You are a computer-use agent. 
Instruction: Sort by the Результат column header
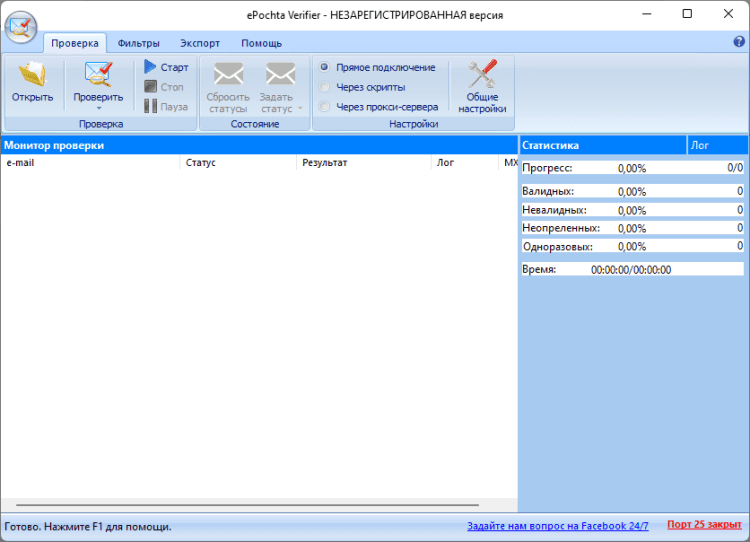[364, 163]
